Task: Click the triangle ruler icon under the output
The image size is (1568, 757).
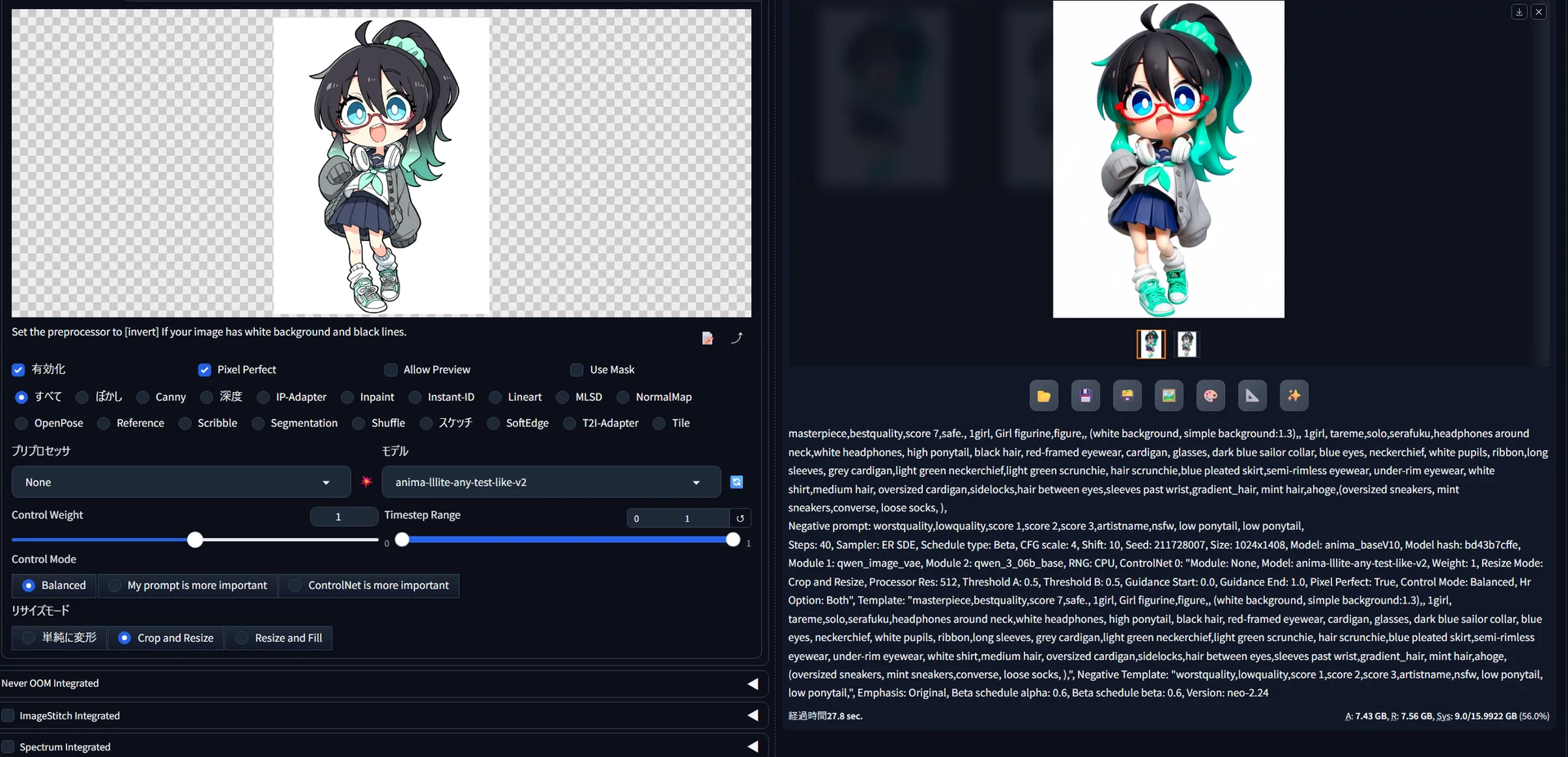Action: tap(1252, 396)
